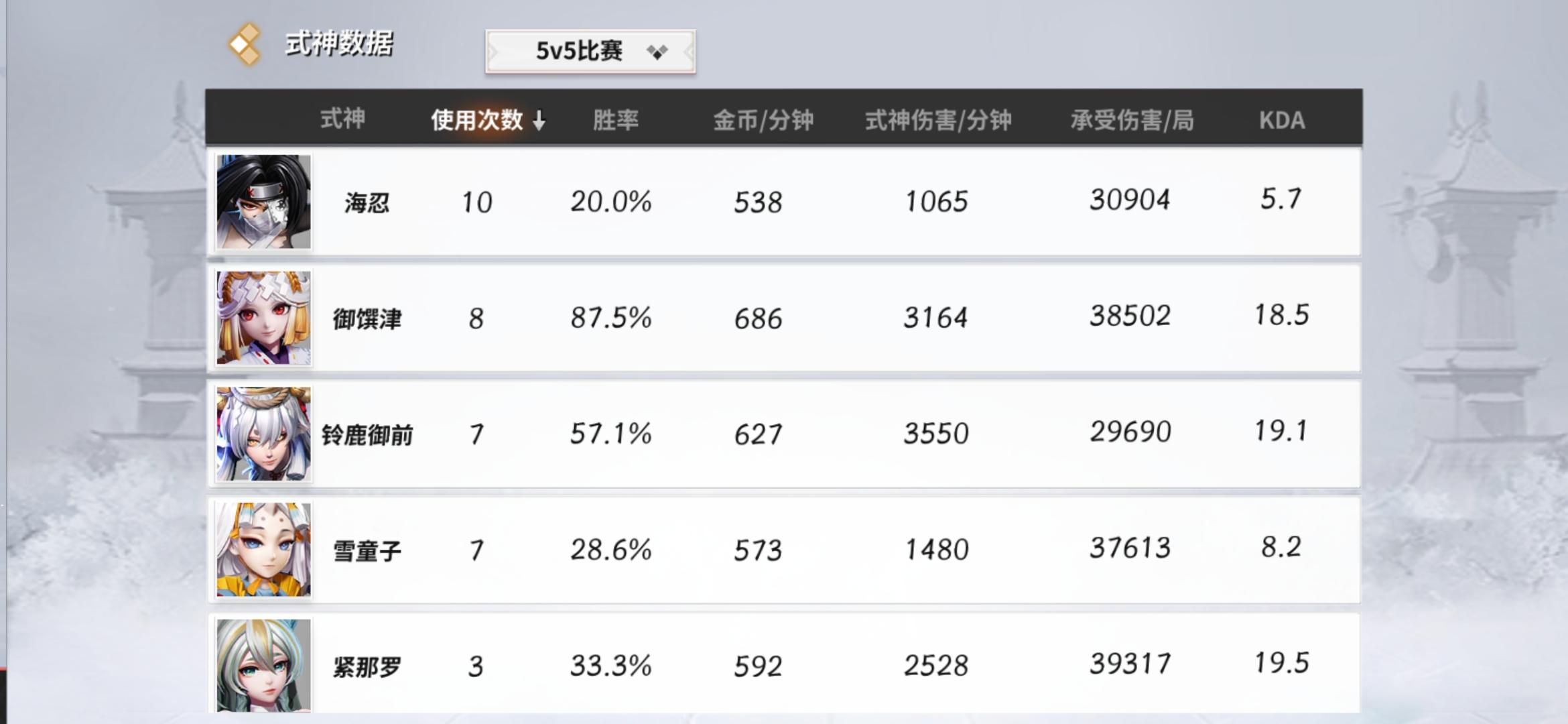Select the 海忍 shikigami portrait
The image size is (1568, 724).
[263, 202]
